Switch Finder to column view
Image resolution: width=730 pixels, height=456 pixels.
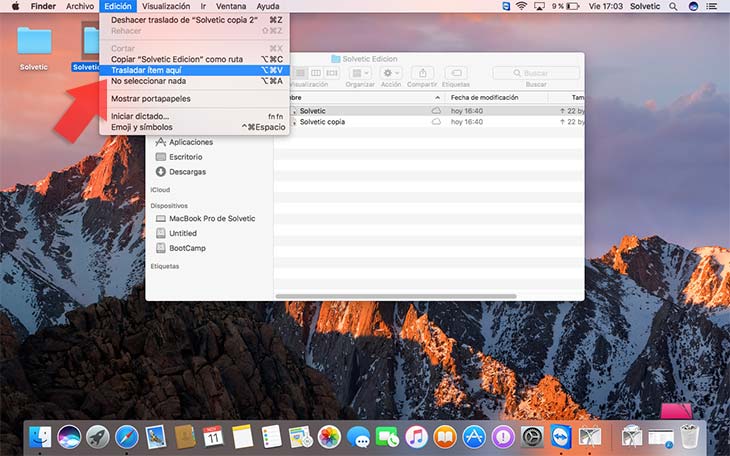coord(316,73)
